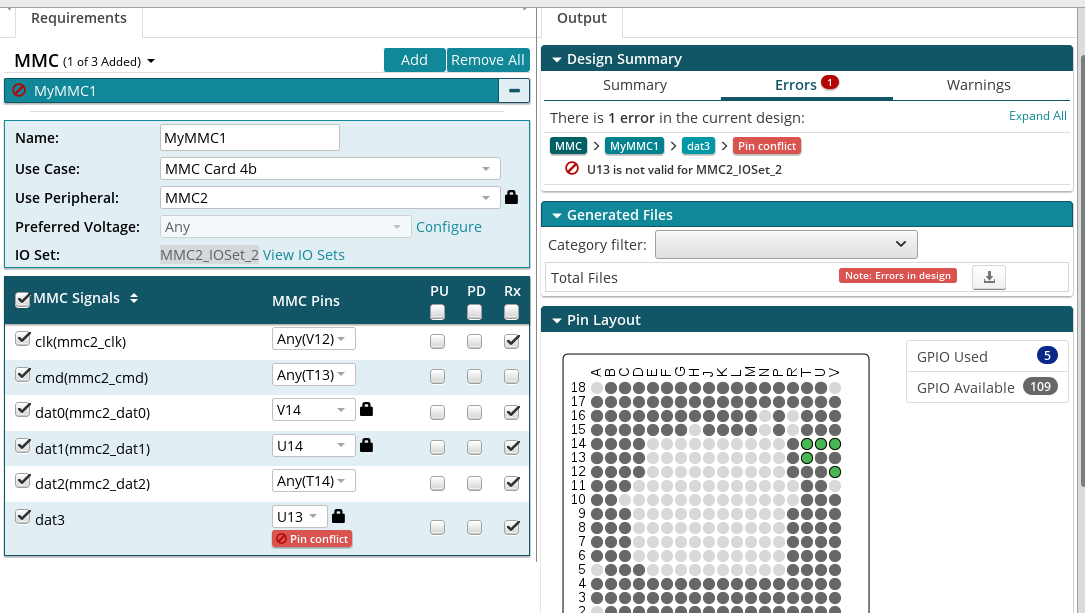Open the View IO Sets link
The width and height of the screenshot is (1085, 613).
click(304, 255)
